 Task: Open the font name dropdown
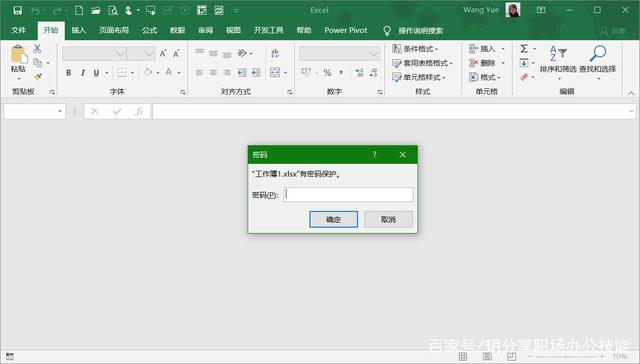click(120, 53)
